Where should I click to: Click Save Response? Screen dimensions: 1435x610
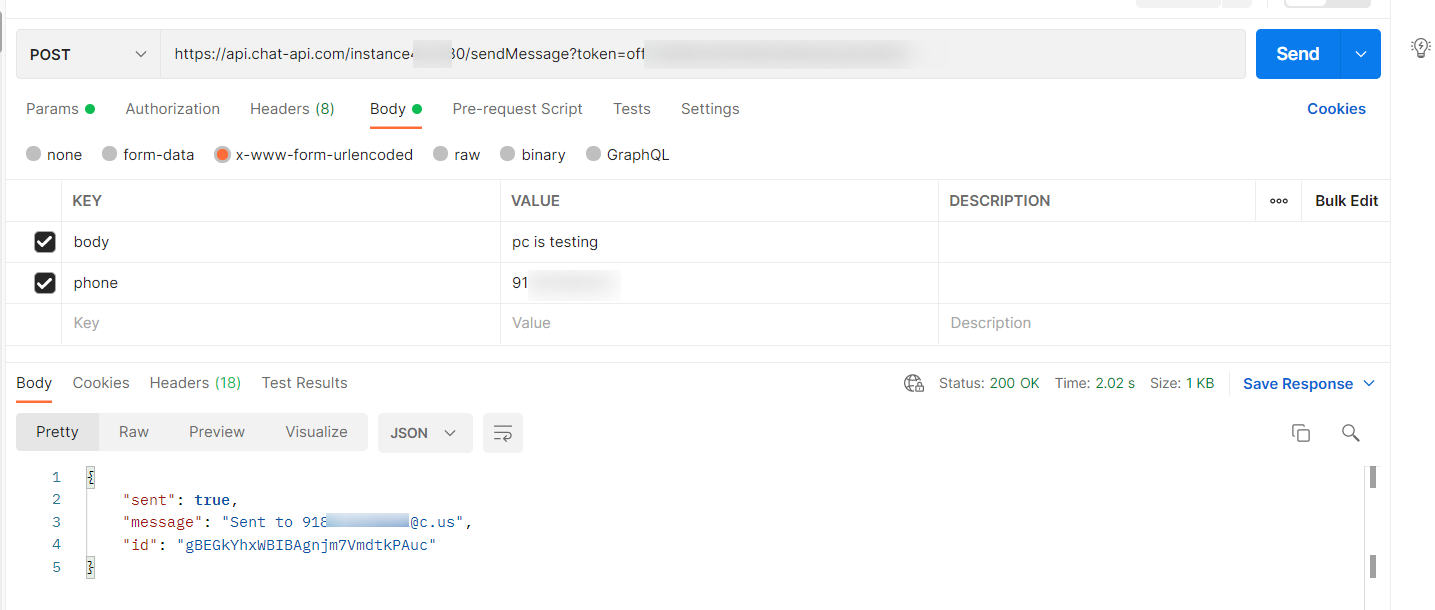pyautogui.click(x=1298, y=384)
